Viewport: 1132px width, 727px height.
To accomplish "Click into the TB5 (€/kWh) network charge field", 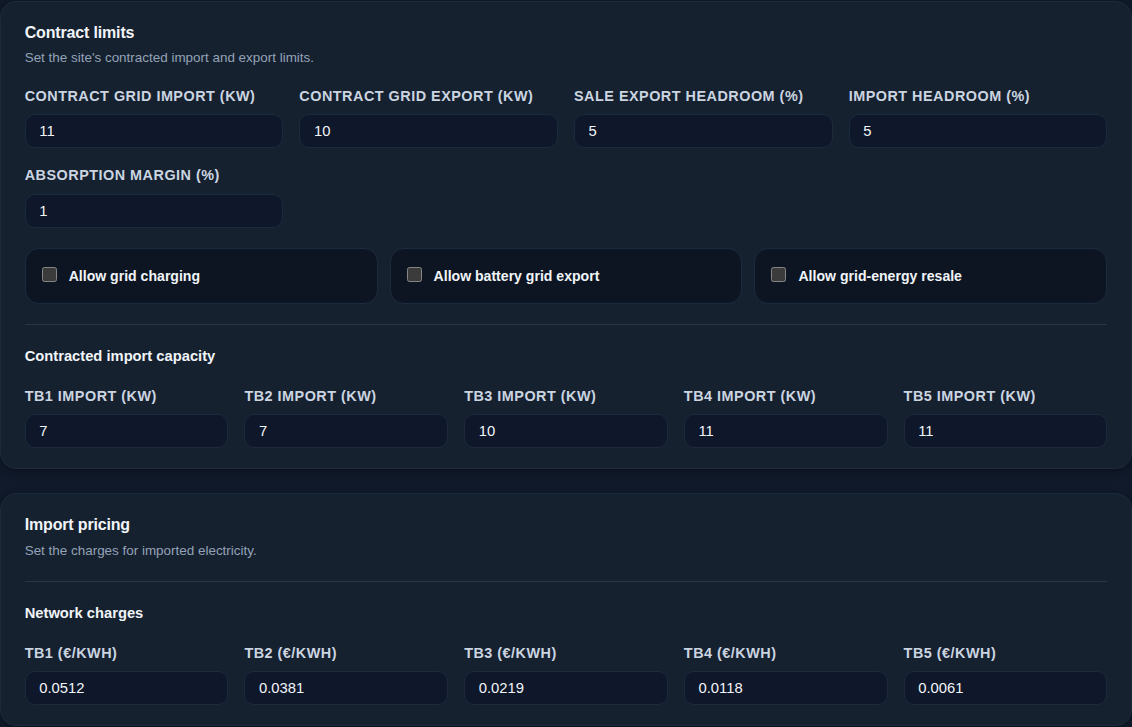I will click(x=1005, y=688).
